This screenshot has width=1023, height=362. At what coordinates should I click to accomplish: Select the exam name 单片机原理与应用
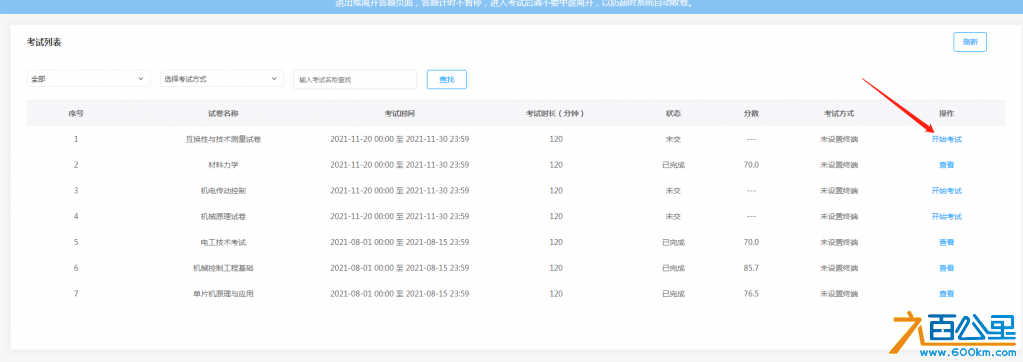pos(223,294)
